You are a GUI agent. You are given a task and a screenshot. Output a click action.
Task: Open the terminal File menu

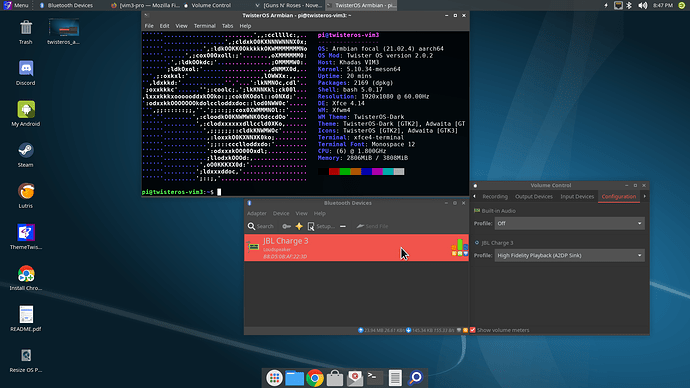149,26
